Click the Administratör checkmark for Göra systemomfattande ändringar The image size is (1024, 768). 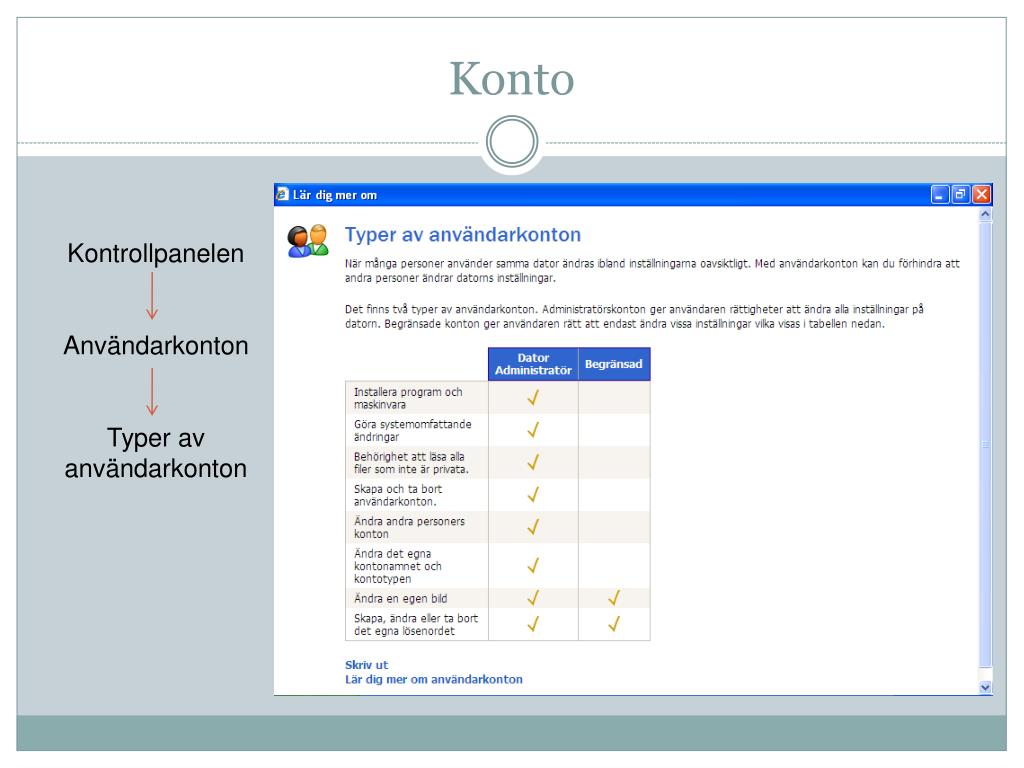point(533,430)
